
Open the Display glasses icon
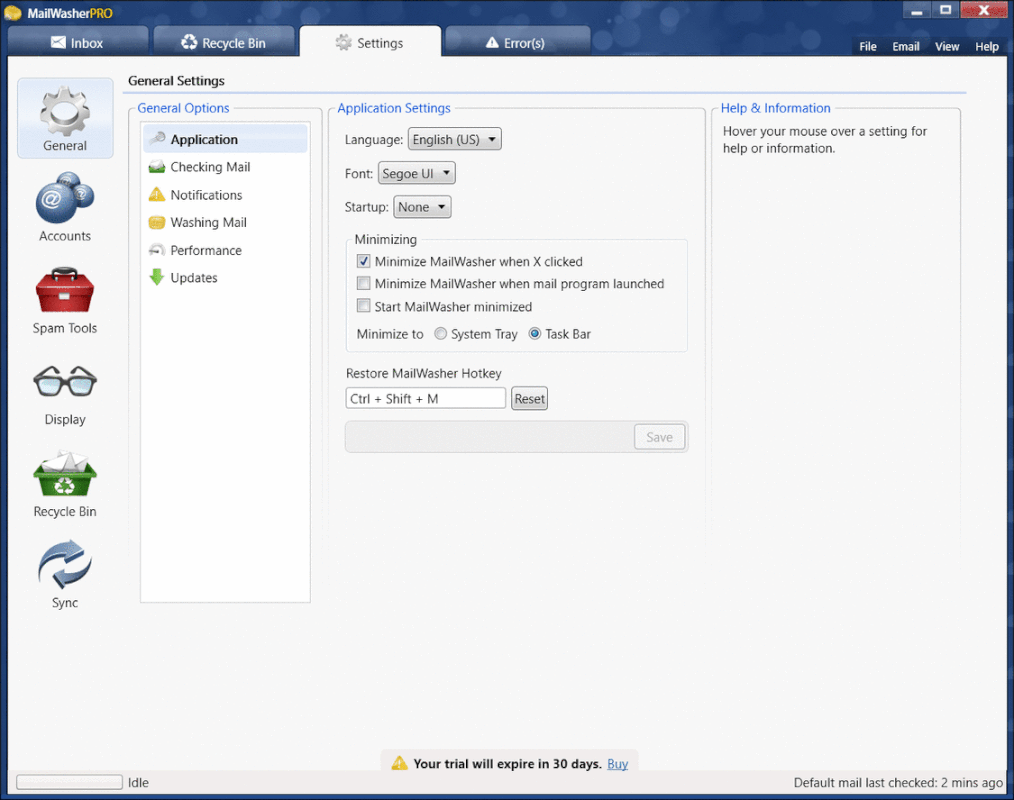coord(65,381)
